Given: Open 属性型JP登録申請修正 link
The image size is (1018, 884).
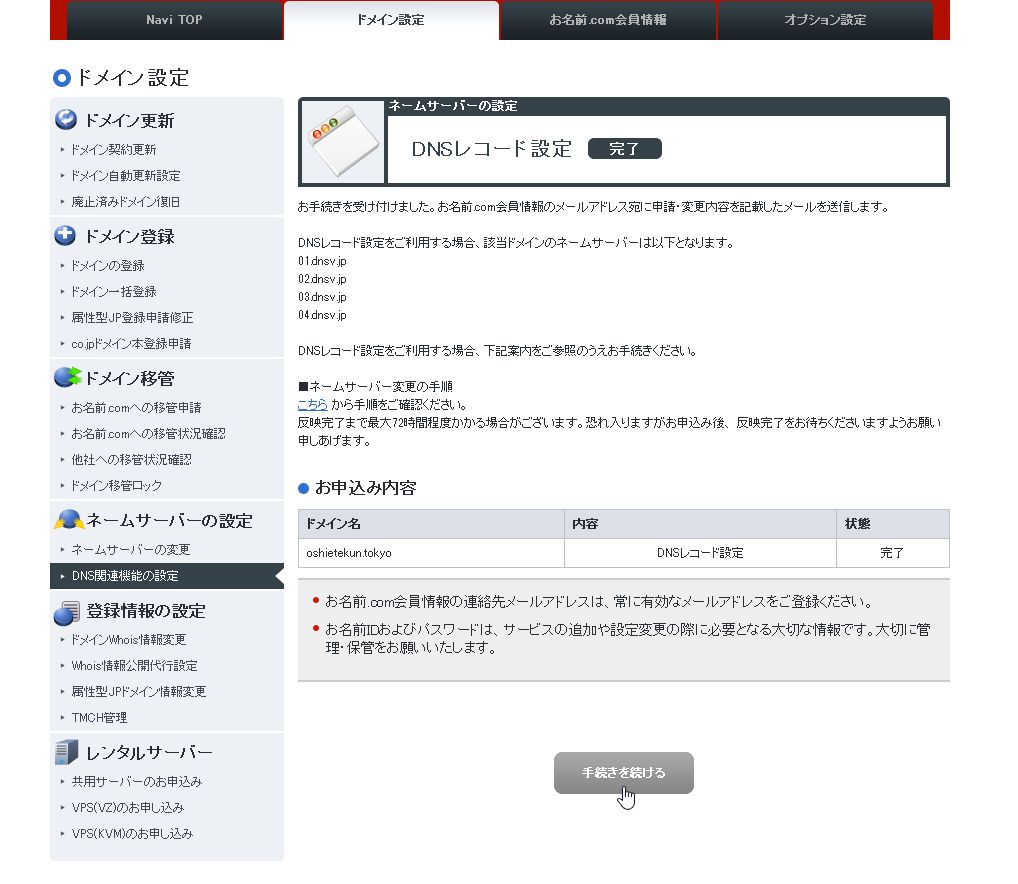Looking at the screenshot, I should (x=132, y=317).
